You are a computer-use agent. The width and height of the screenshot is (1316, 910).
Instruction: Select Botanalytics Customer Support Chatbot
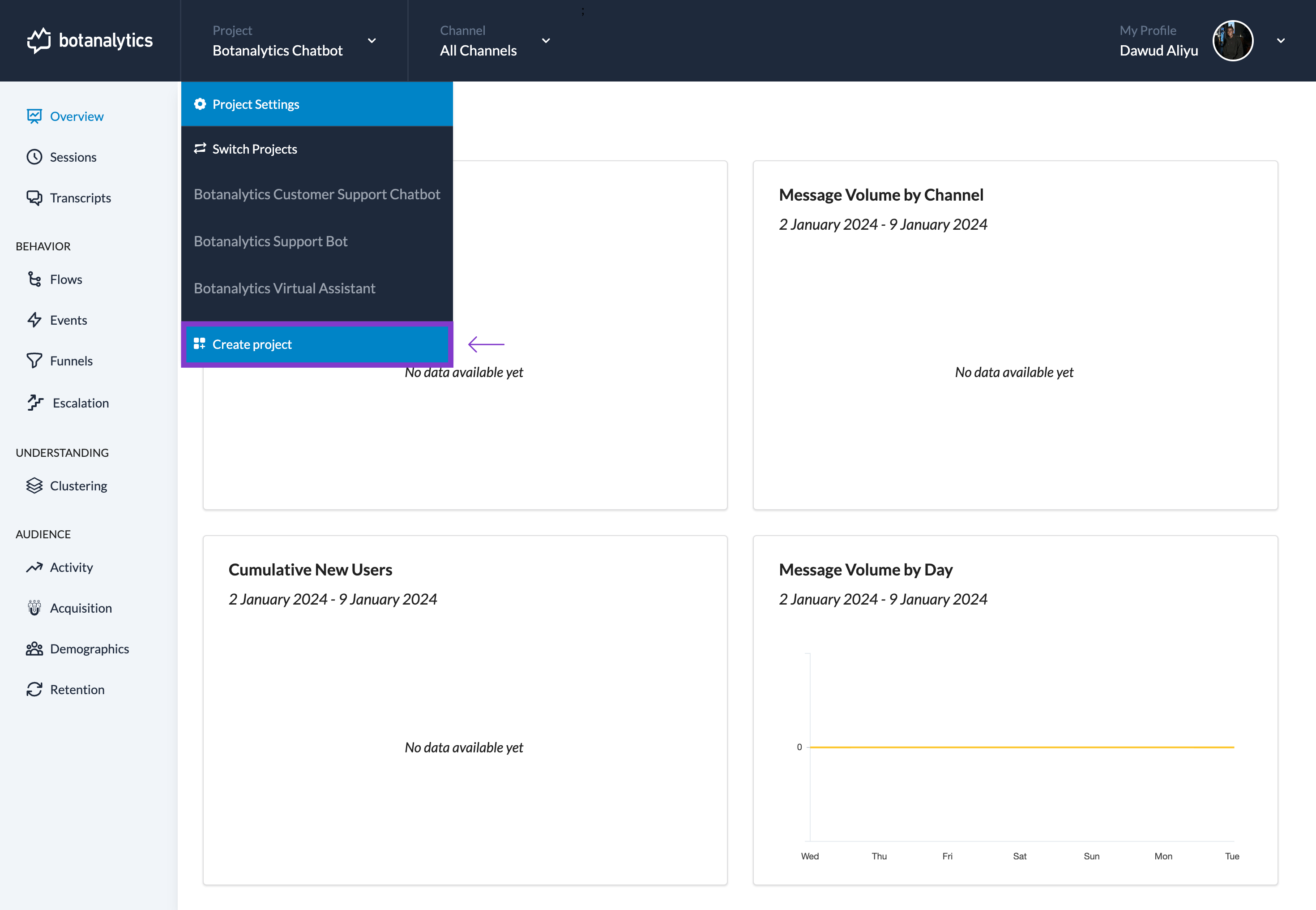pyautogui.click(x=317, y=194)
